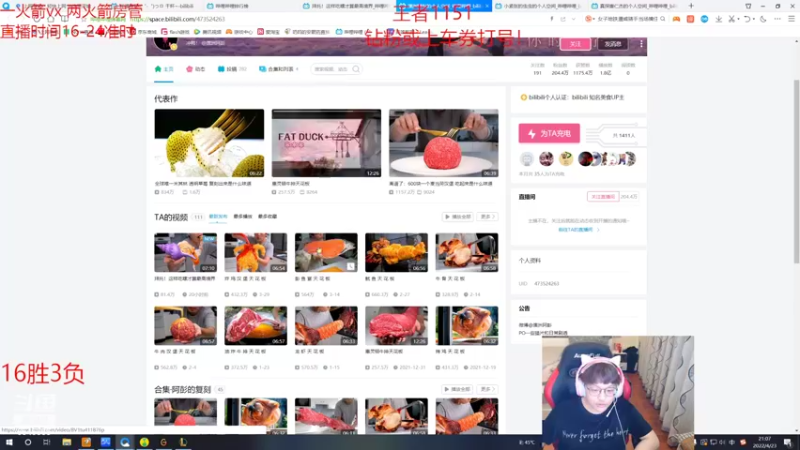This screenshot has height=450, width=800.
Task: Click the browser undo/restore arrow icon
Action: pos(747,19)
